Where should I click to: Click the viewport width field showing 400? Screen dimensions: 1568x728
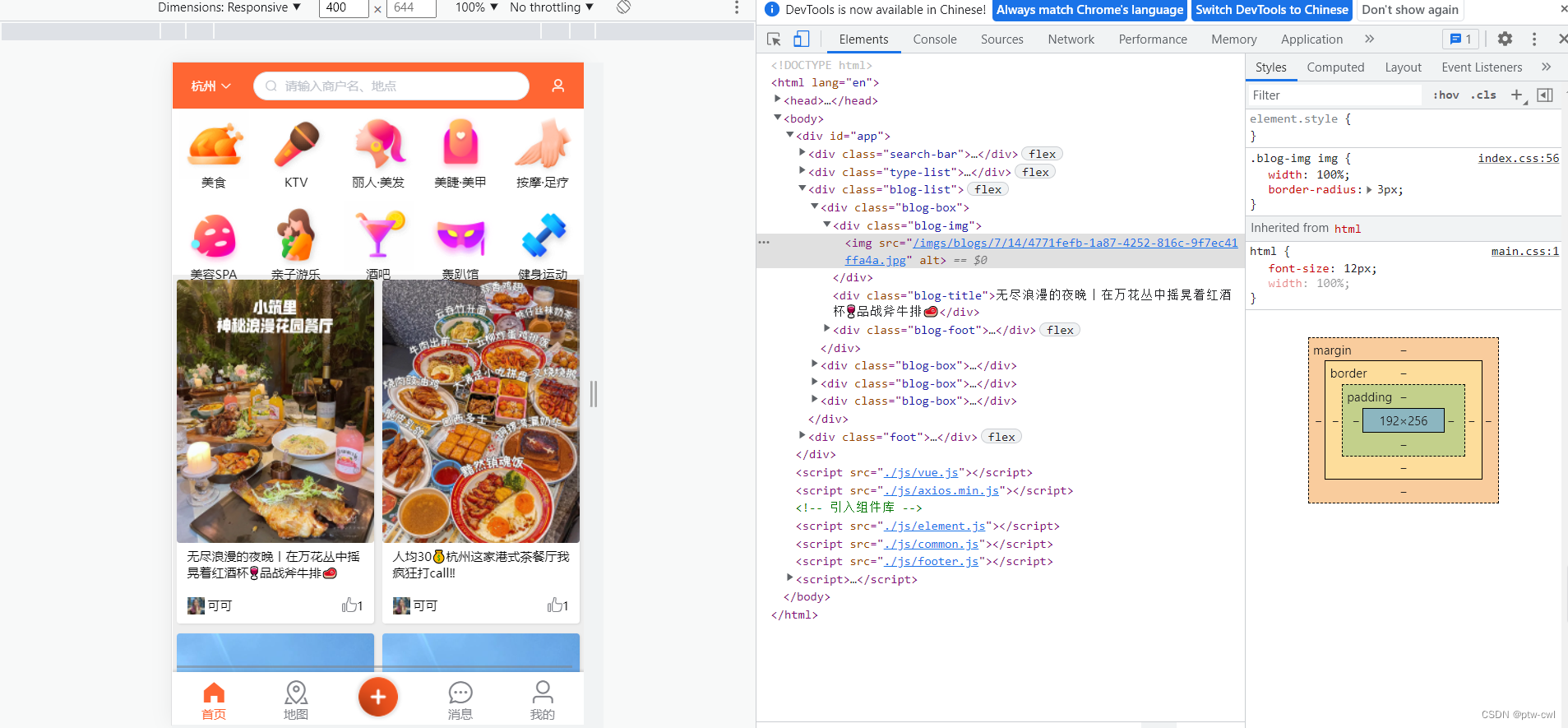tap(344, 7)
